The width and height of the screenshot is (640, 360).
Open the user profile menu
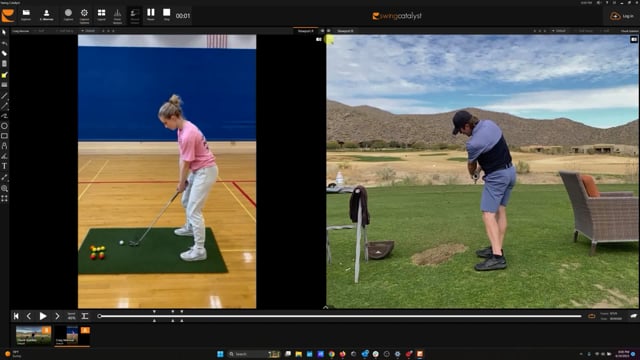(x=46, y=15)
